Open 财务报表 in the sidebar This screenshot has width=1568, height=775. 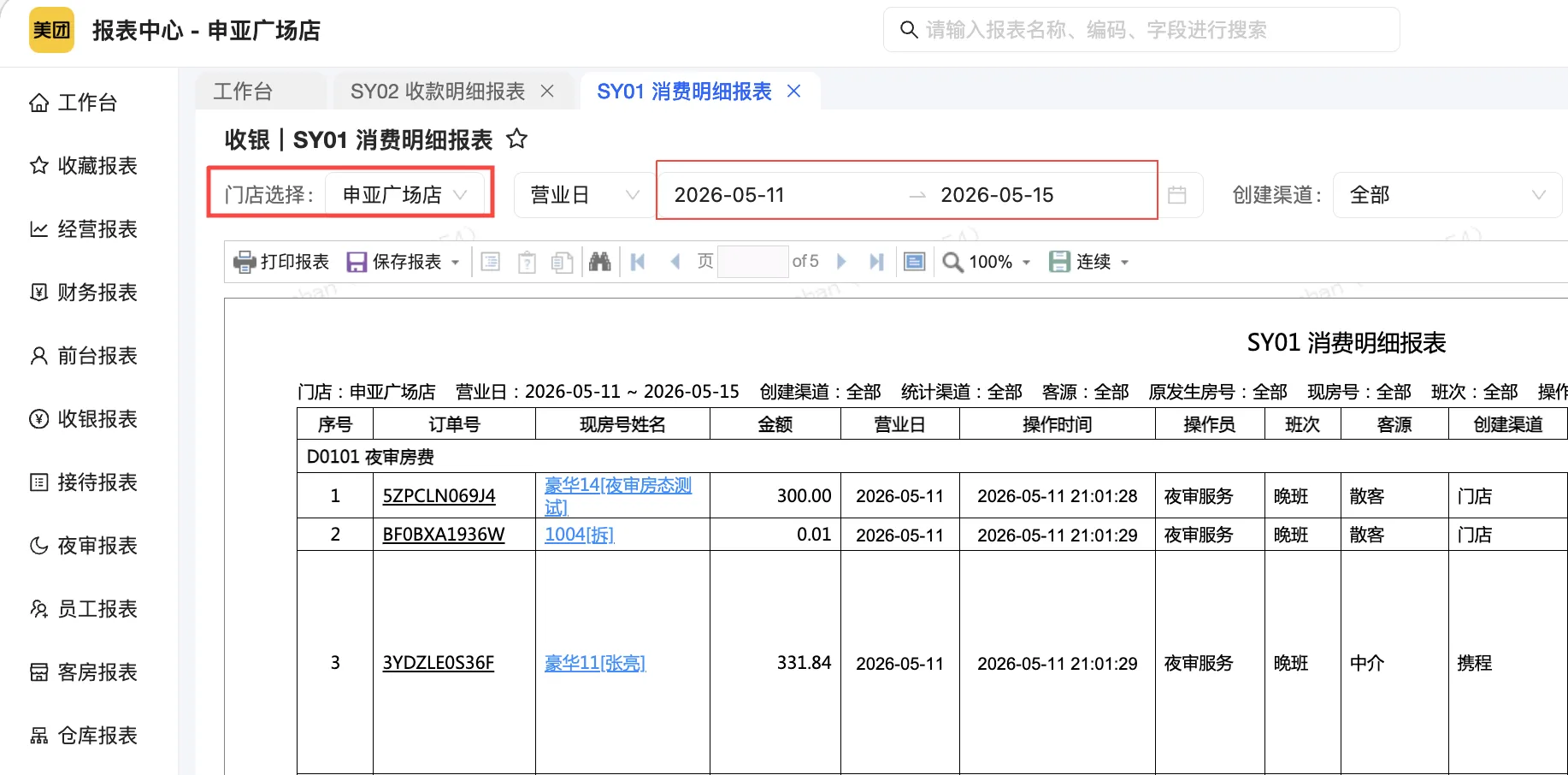pyautogui.click(x=84, y=293)
